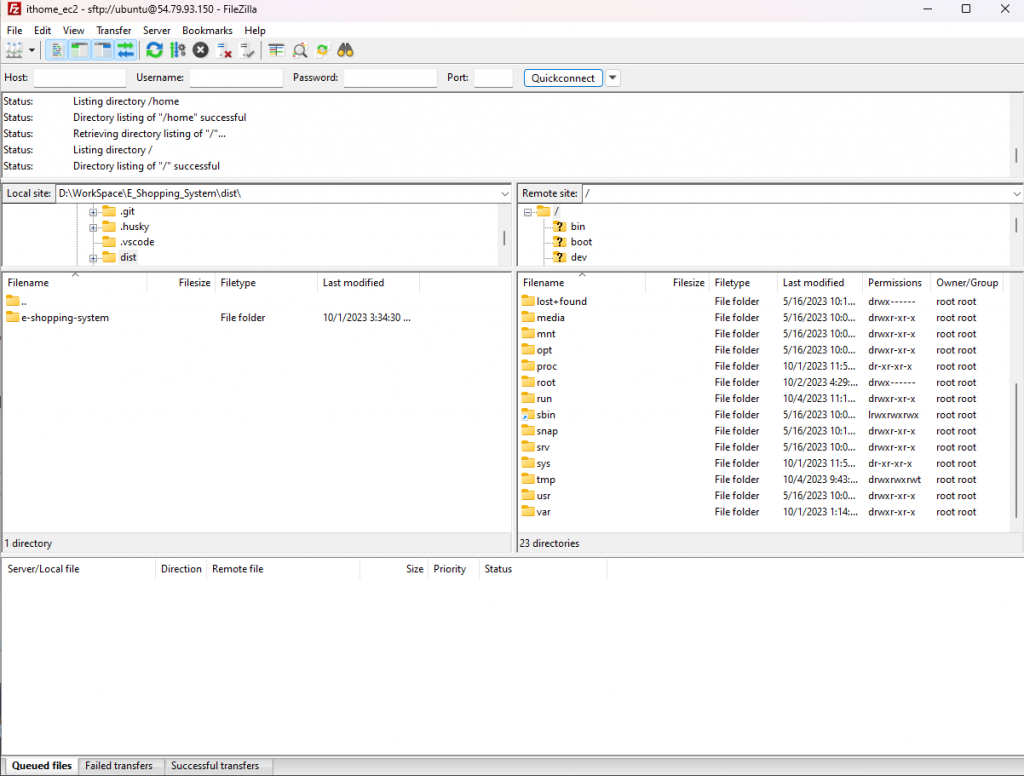Open the Site Manager dropdown arrow

coord(31,50)
